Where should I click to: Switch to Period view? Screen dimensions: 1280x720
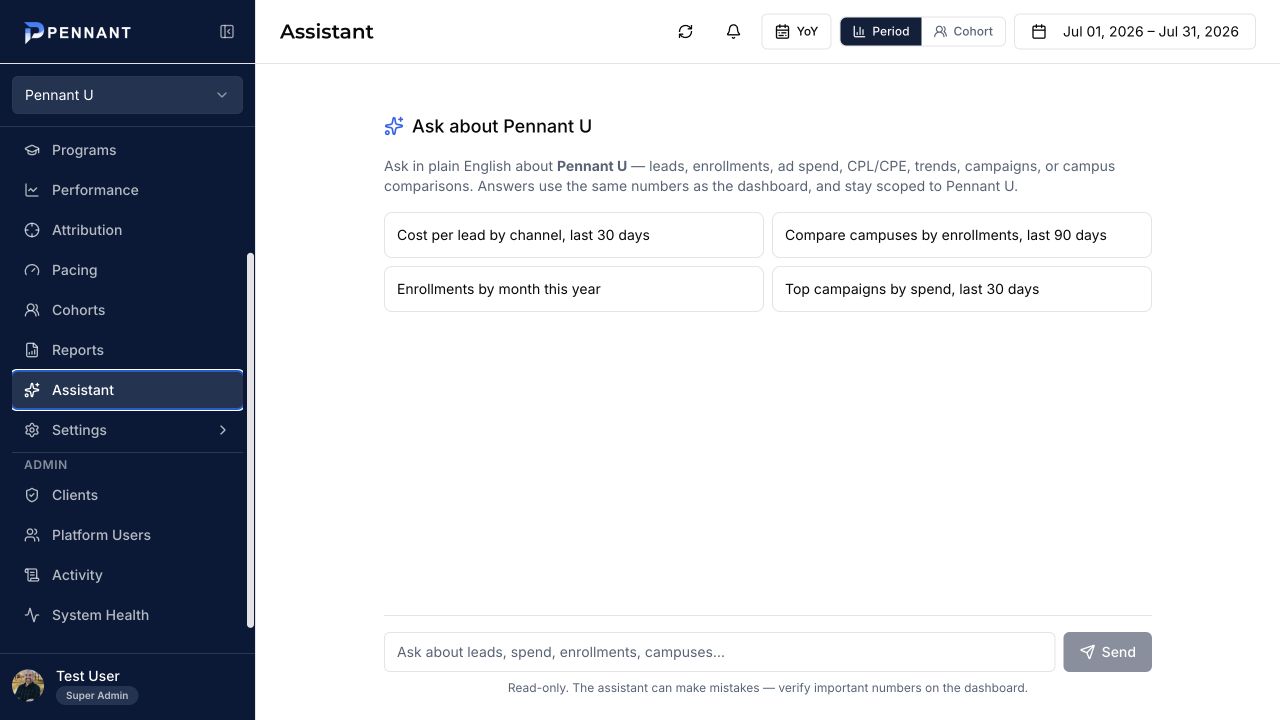880,32
